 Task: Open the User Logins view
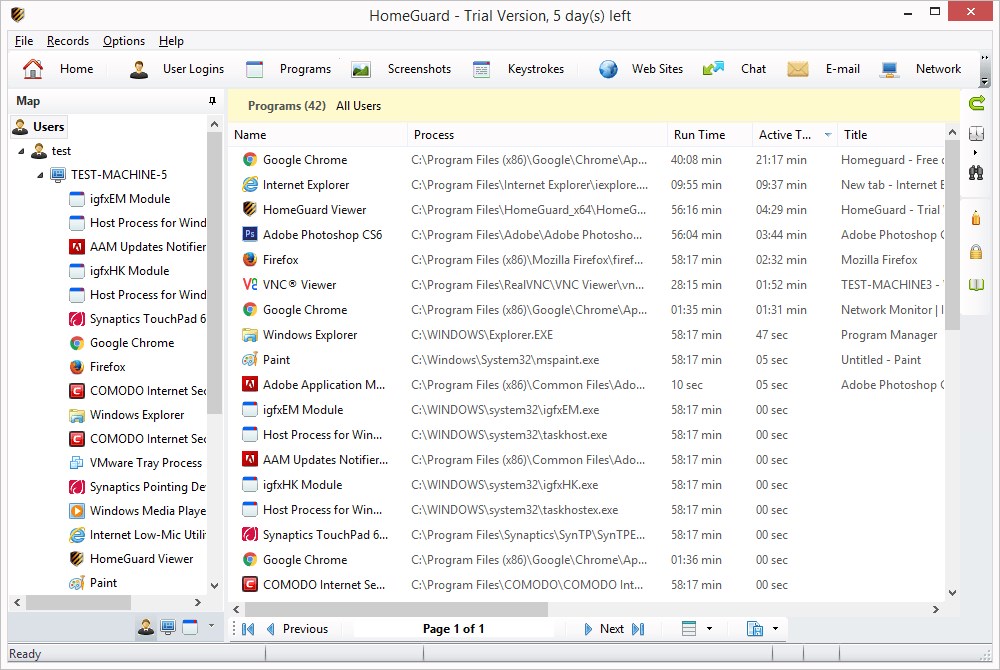tap(177, 69)
